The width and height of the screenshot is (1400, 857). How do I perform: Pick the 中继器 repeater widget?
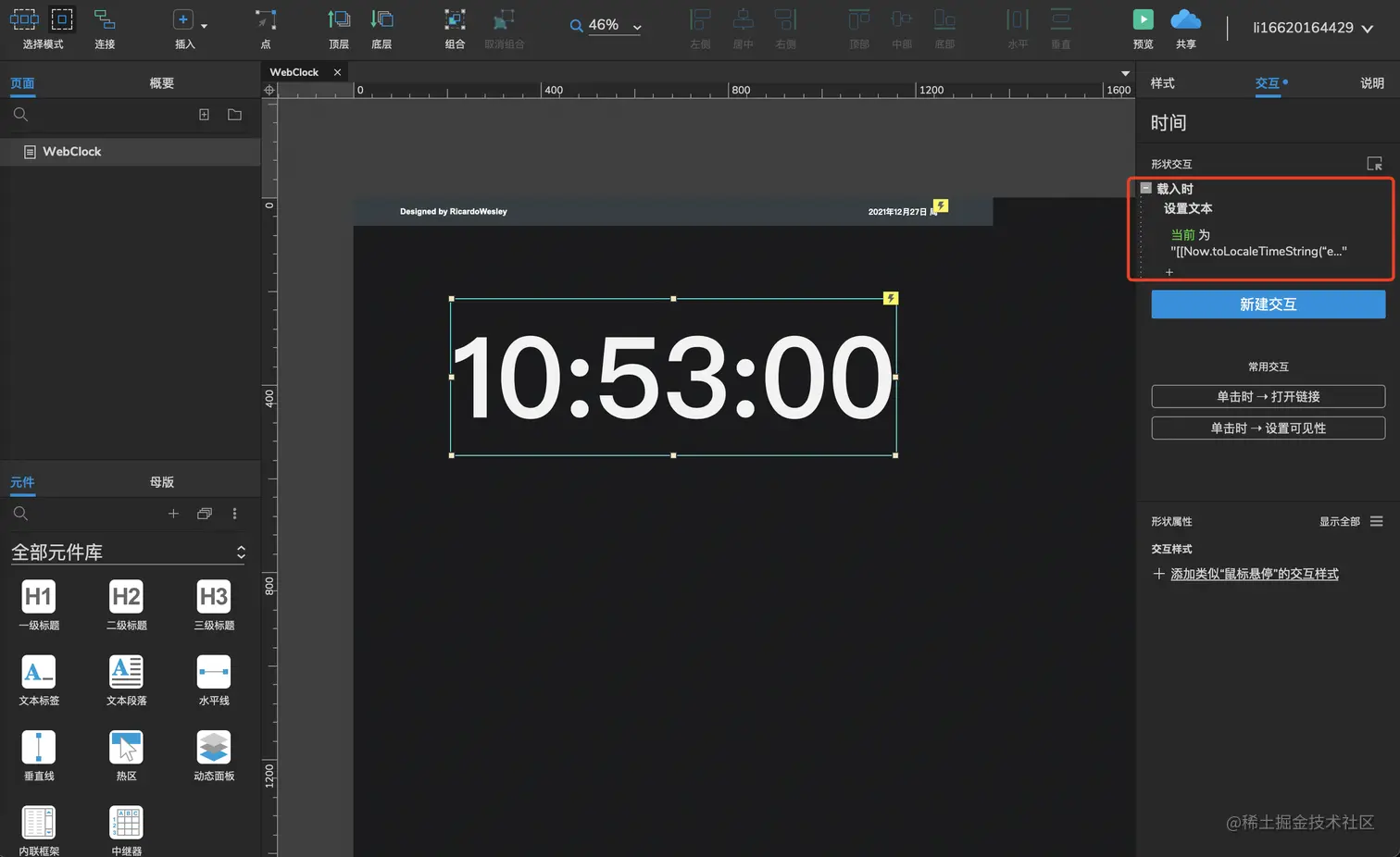[x=127, y=830]
